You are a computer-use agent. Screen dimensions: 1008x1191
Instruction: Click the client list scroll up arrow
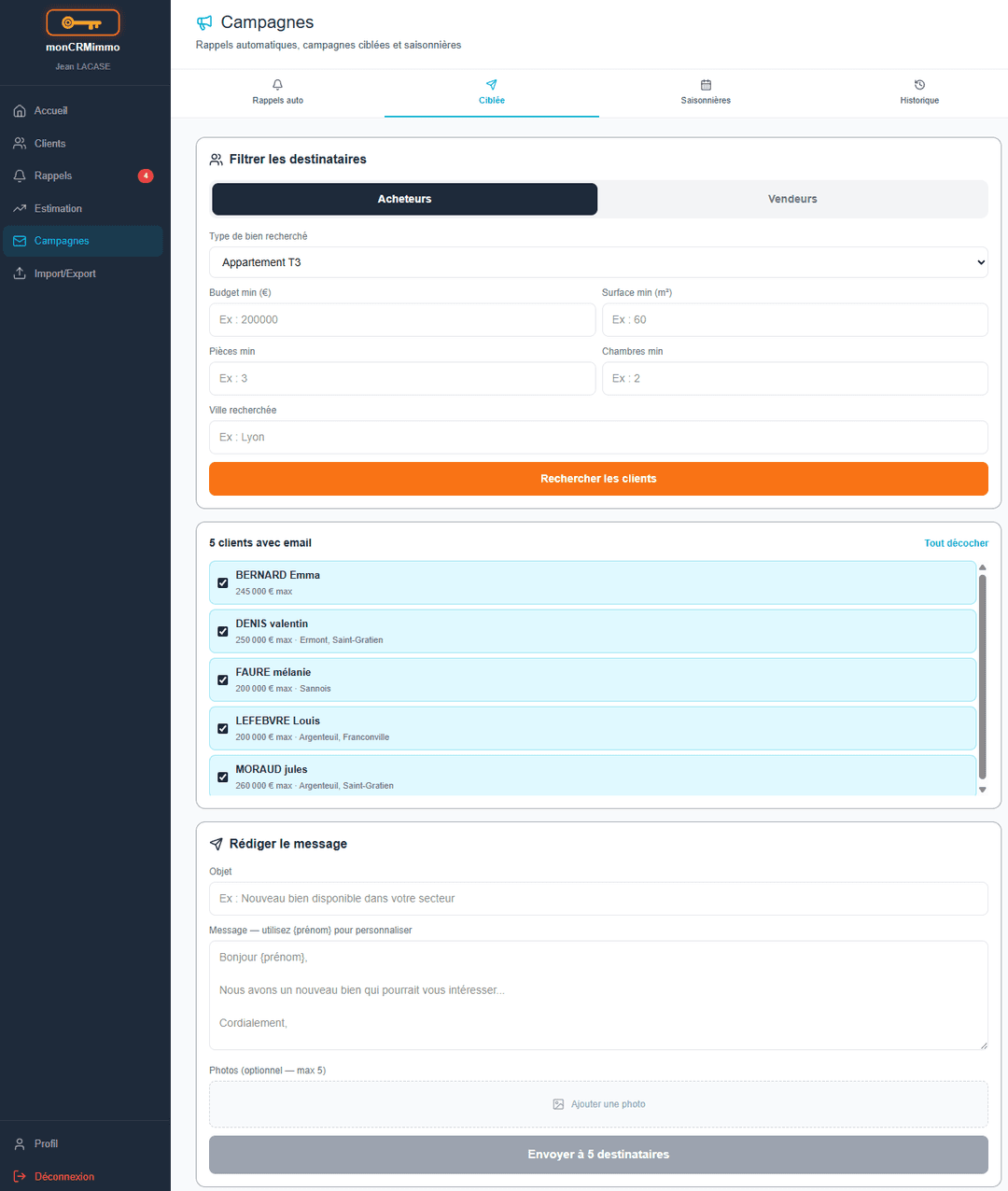click(x=982, y=567)
